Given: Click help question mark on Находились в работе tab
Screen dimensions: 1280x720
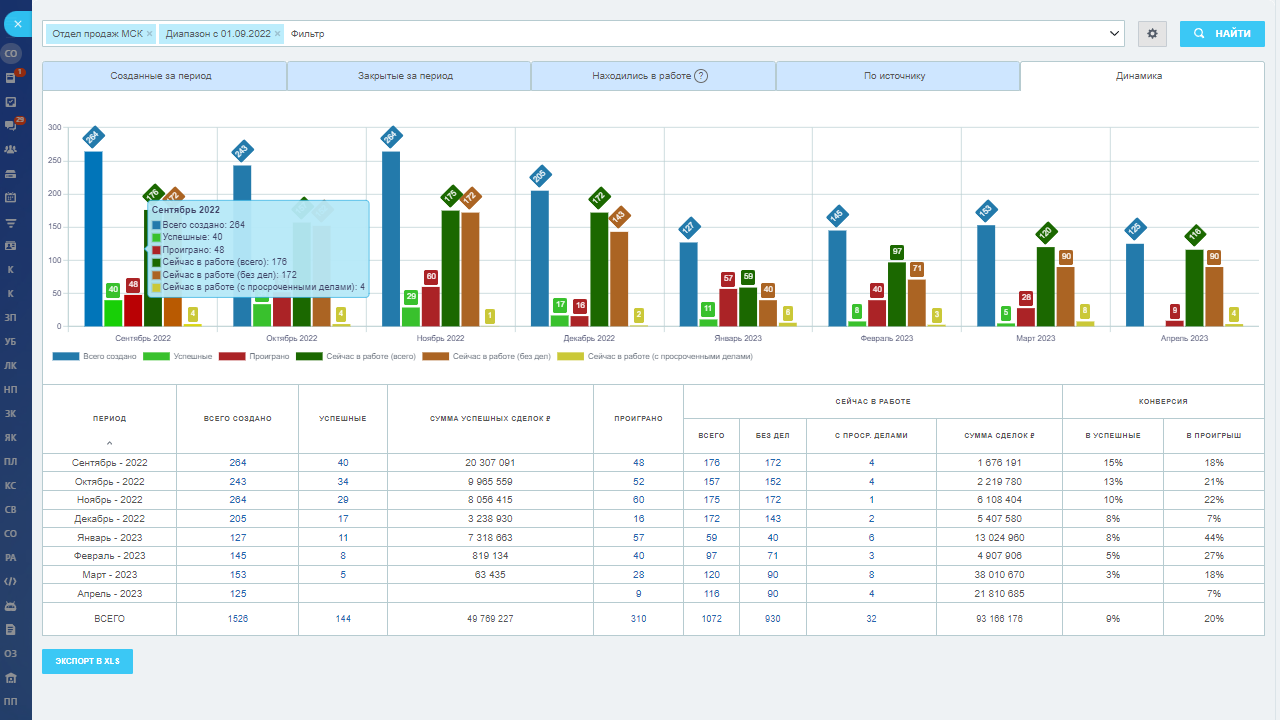Looking at the screenshot, I should pos(701,76).
